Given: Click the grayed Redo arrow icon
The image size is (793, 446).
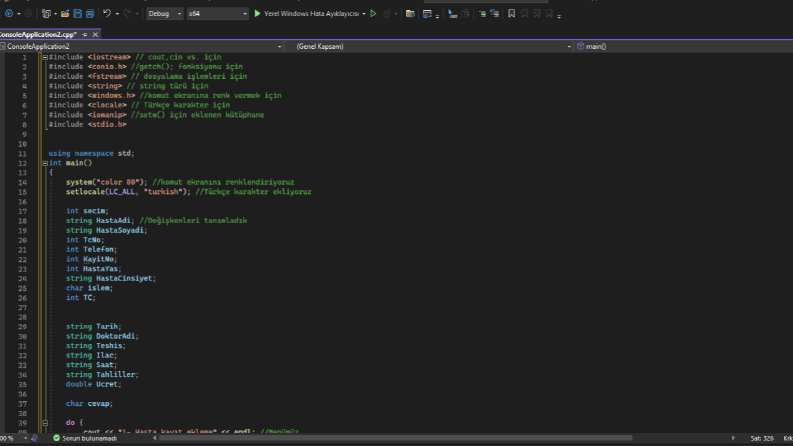Looking at the screenshot, I should (x=127, y=14).
